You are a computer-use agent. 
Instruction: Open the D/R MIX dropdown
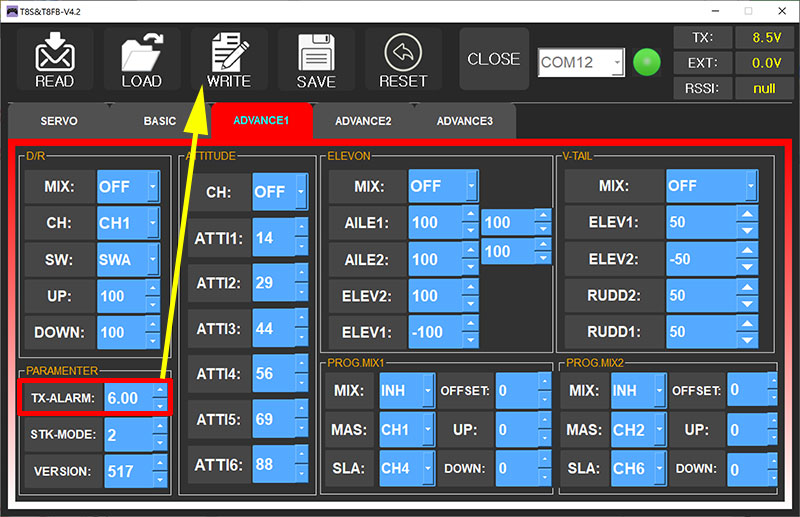[x=152, y=187]
